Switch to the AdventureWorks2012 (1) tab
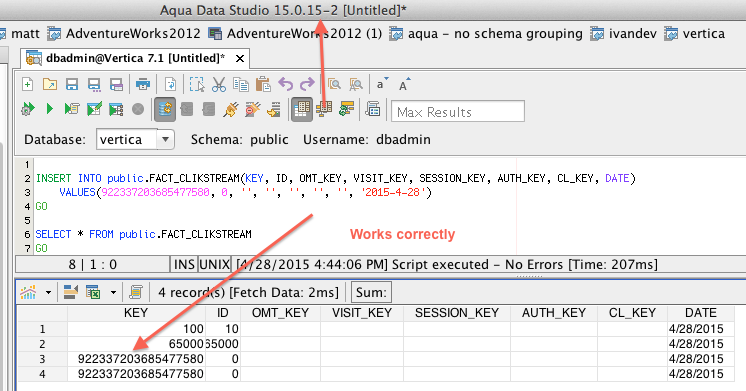This screenshot has height=391, width=746. tap(295, 34)
